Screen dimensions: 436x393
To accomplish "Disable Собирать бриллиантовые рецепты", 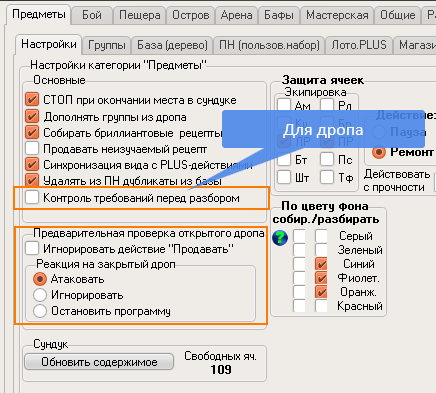I will coord(32,132).
